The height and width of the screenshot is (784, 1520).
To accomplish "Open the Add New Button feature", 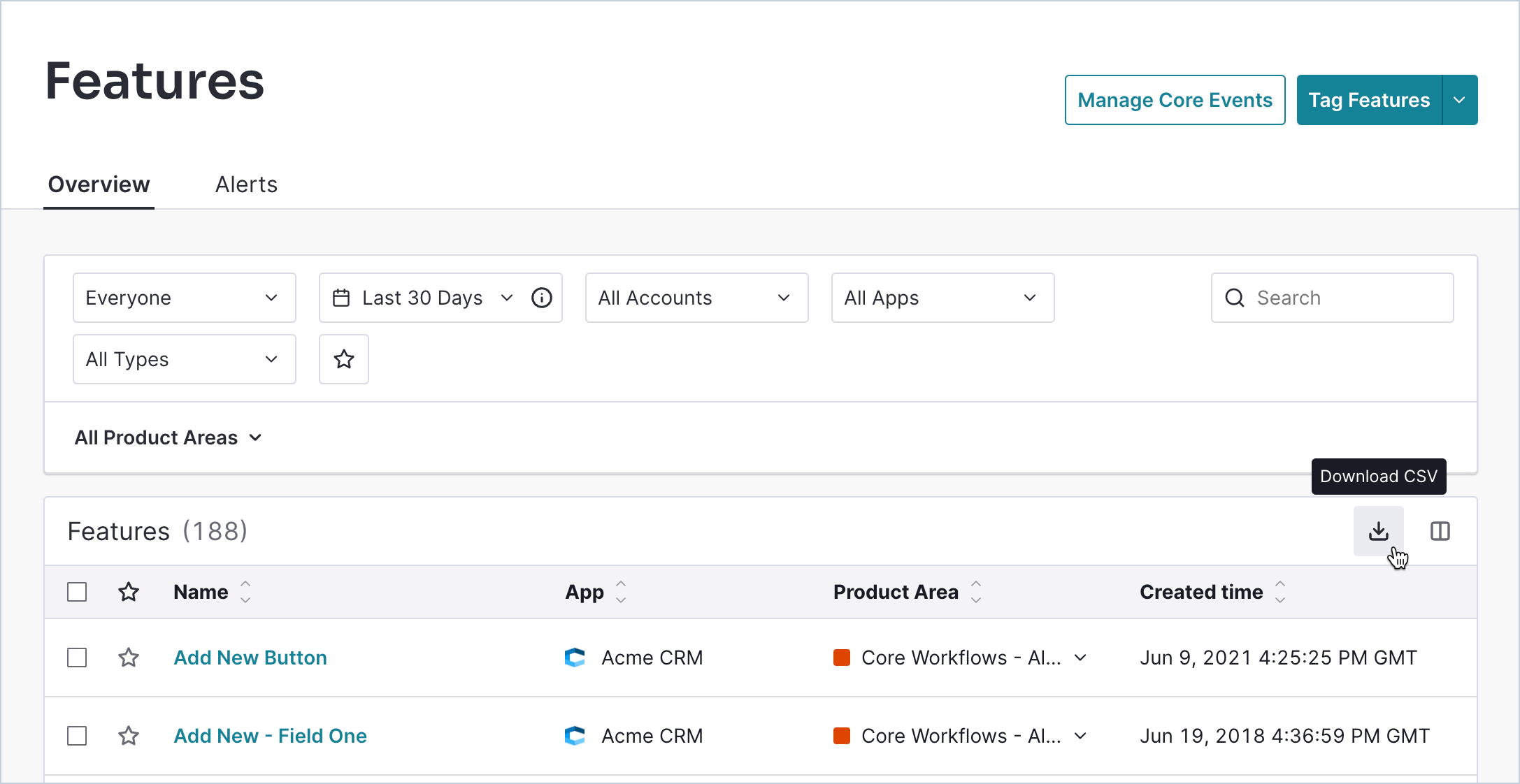I will tap(250, 658).
